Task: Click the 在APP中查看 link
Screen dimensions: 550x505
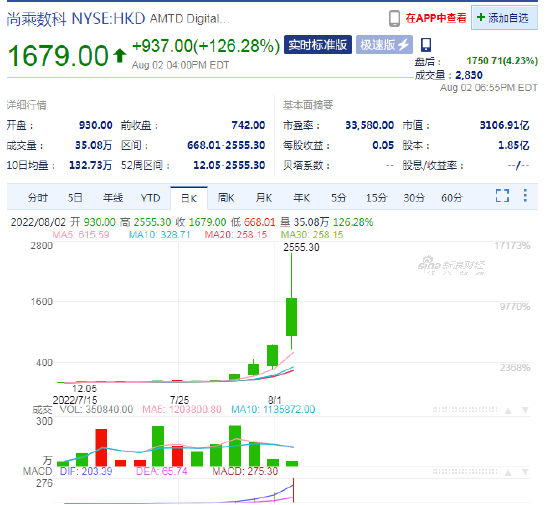Action: [x=436, y=18]
